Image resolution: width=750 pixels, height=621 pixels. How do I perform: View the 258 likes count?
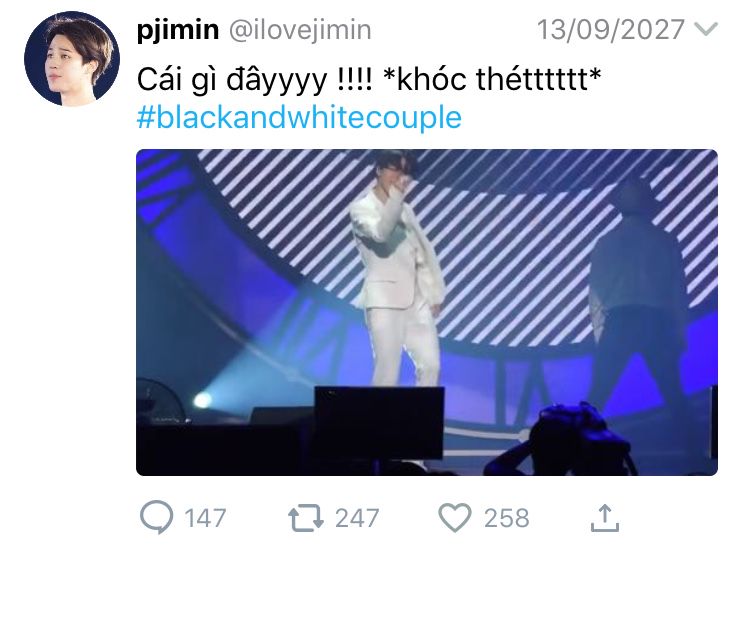pyautogui.click(x=507, y=519)
